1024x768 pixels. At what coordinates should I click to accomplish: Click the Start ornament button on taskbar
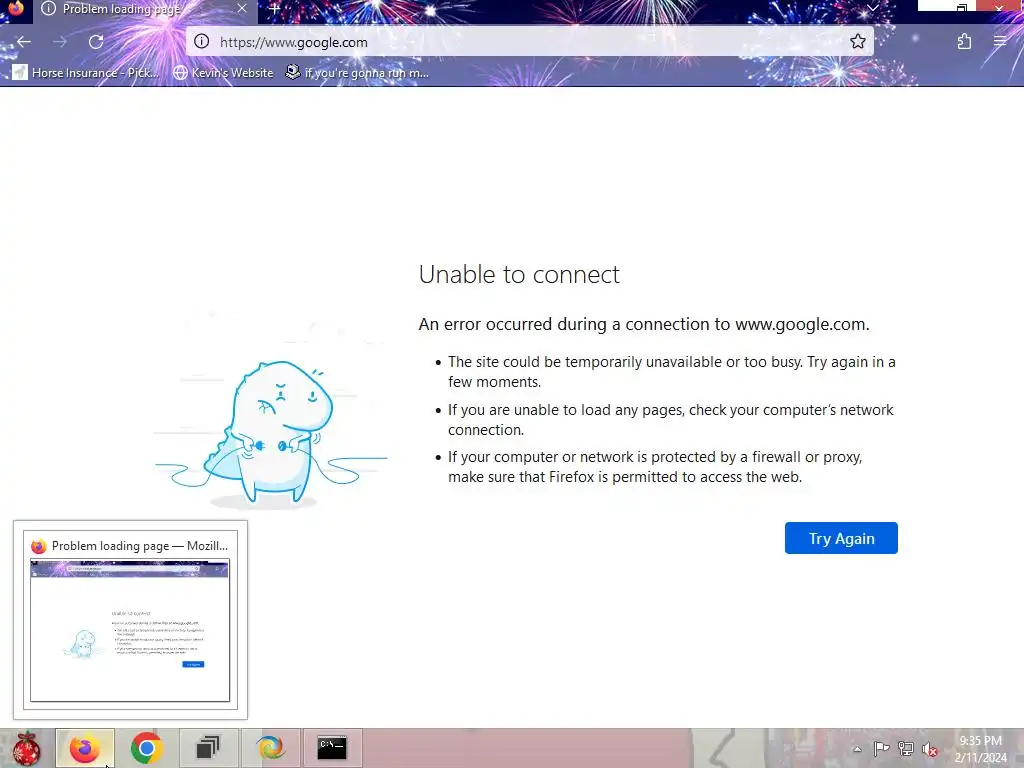point(26,748)
